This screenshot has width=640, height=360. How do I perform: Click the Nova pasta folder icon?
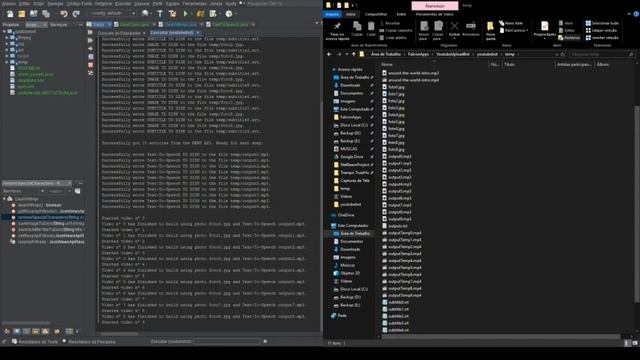(490, 27)
